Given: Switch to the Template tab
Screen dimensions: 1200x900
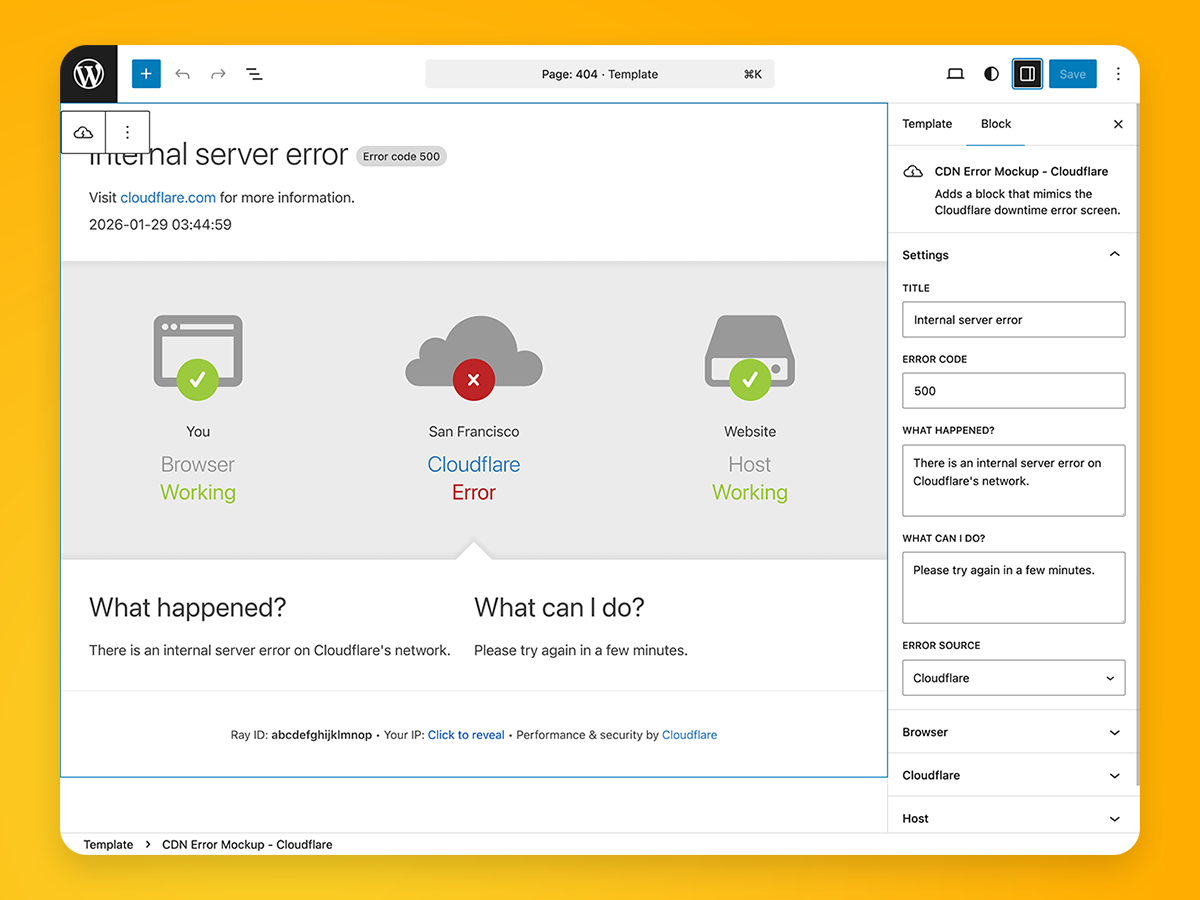Looking at the screenshot, I should pyautogui.click(x=927, y=124).
